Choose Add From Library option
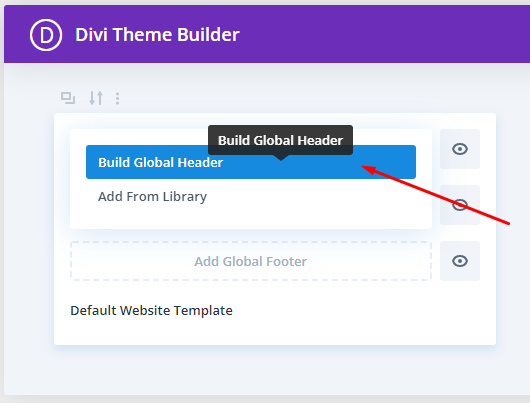The image size is (530, 403). [152, 196]
